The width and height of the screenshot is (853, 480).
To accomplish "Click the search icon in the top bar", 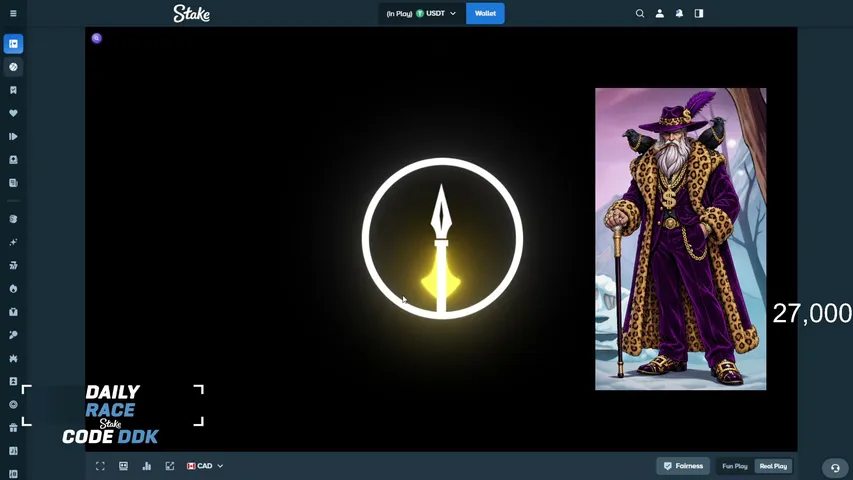I will coord(640,13).
